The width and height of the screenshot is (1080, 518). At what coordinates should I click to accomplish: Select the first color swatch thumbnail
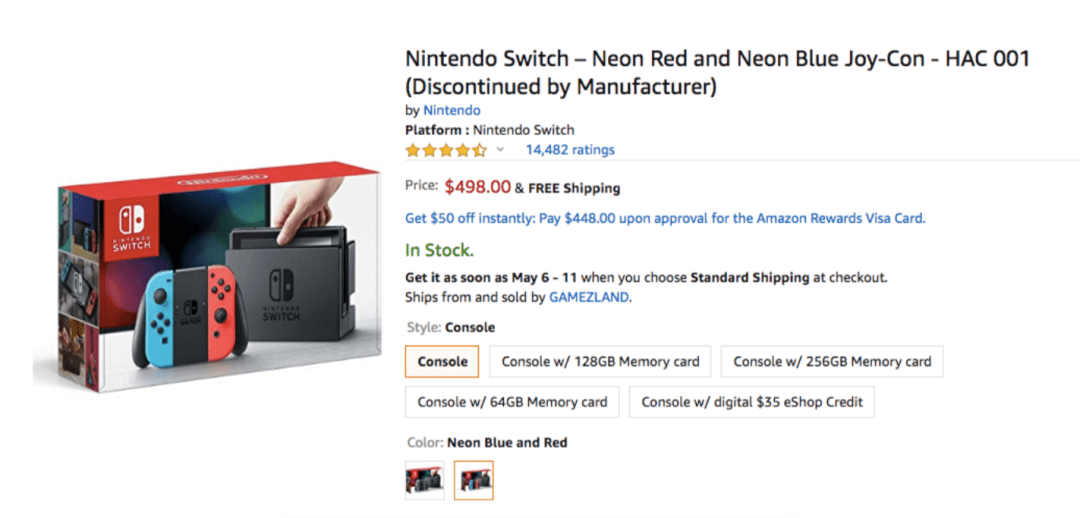tap(424, 480)
